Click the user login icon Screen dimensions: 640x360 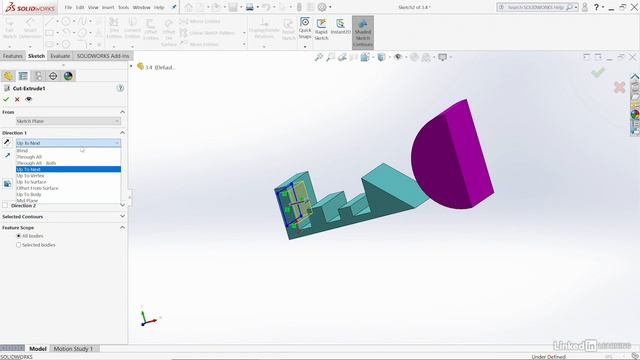585,7
